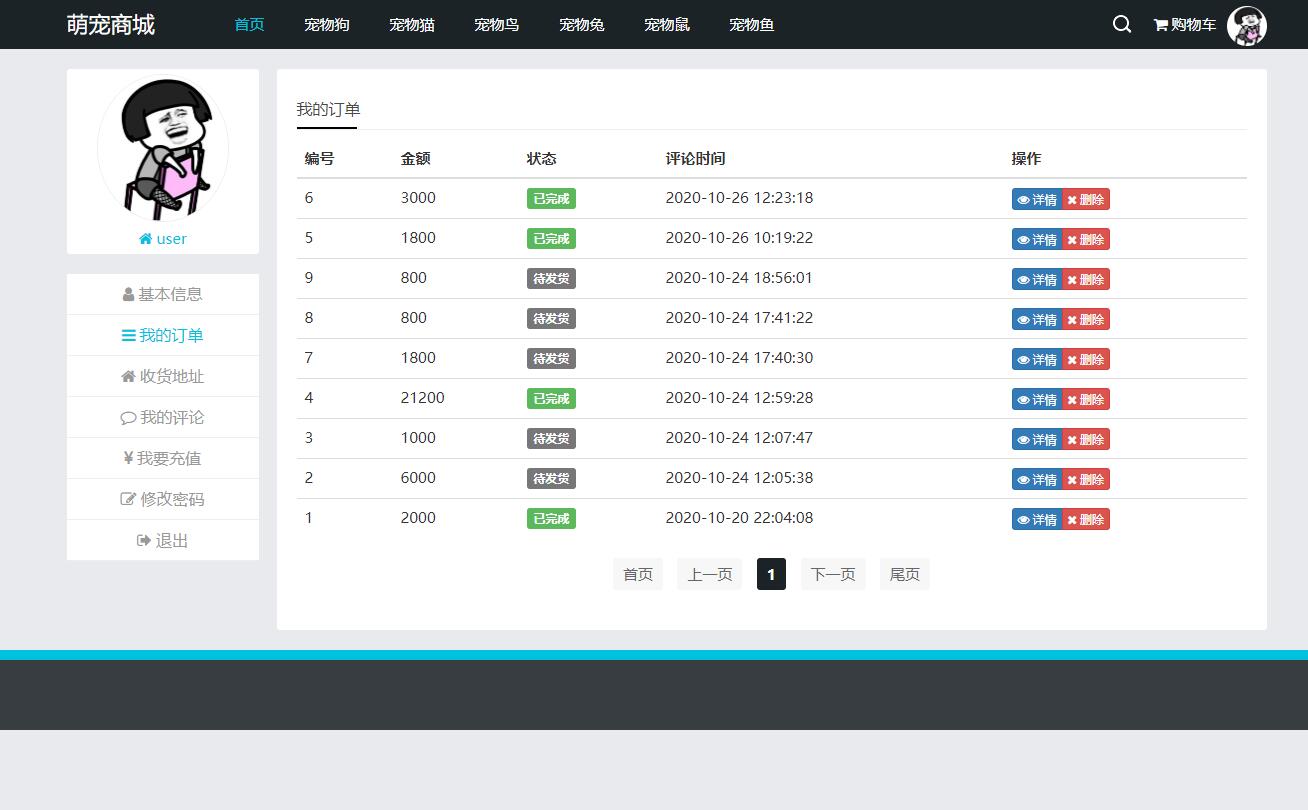Click the search magnifier icon in navbar

1121,24
